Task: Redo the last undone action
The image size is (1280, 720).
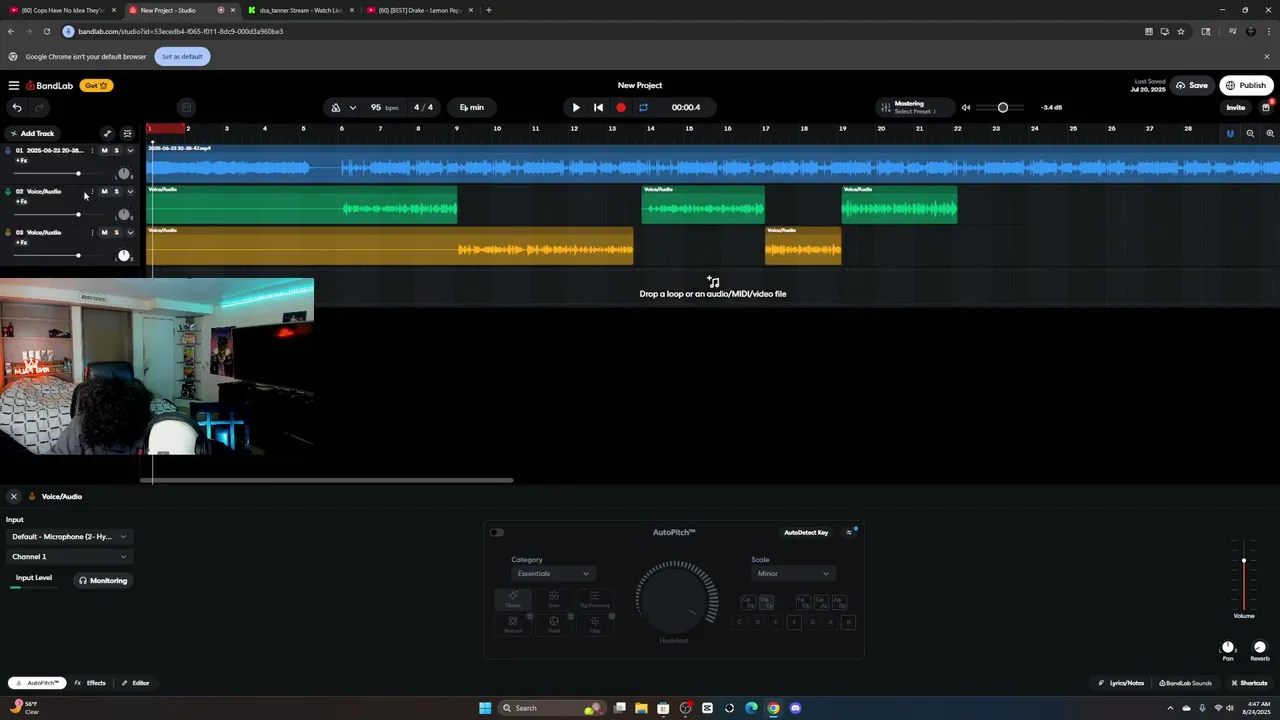Action: (40, 107)
